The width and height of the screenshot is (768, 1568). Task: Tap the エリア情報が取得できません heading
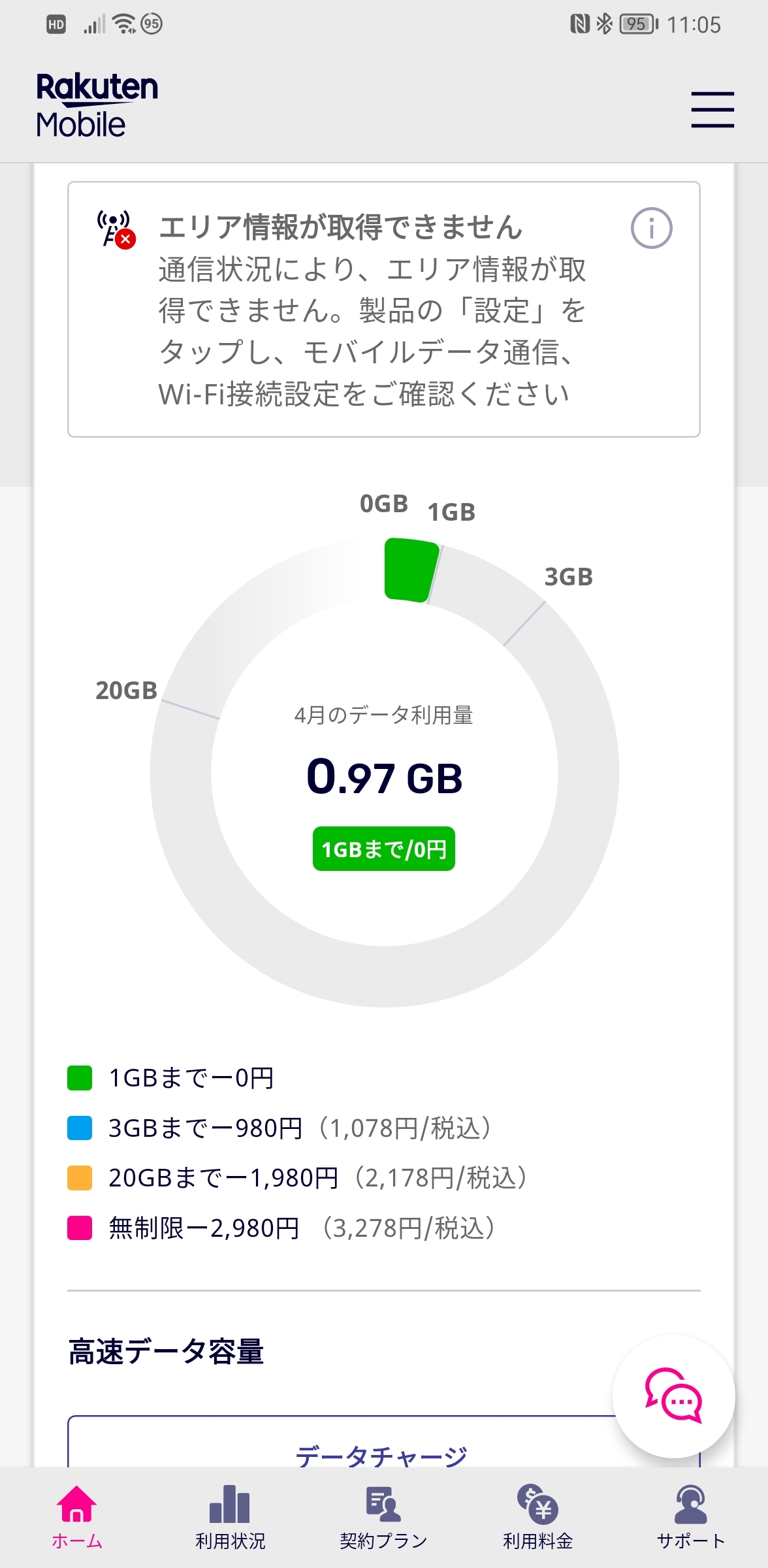(x=340, y=227)
